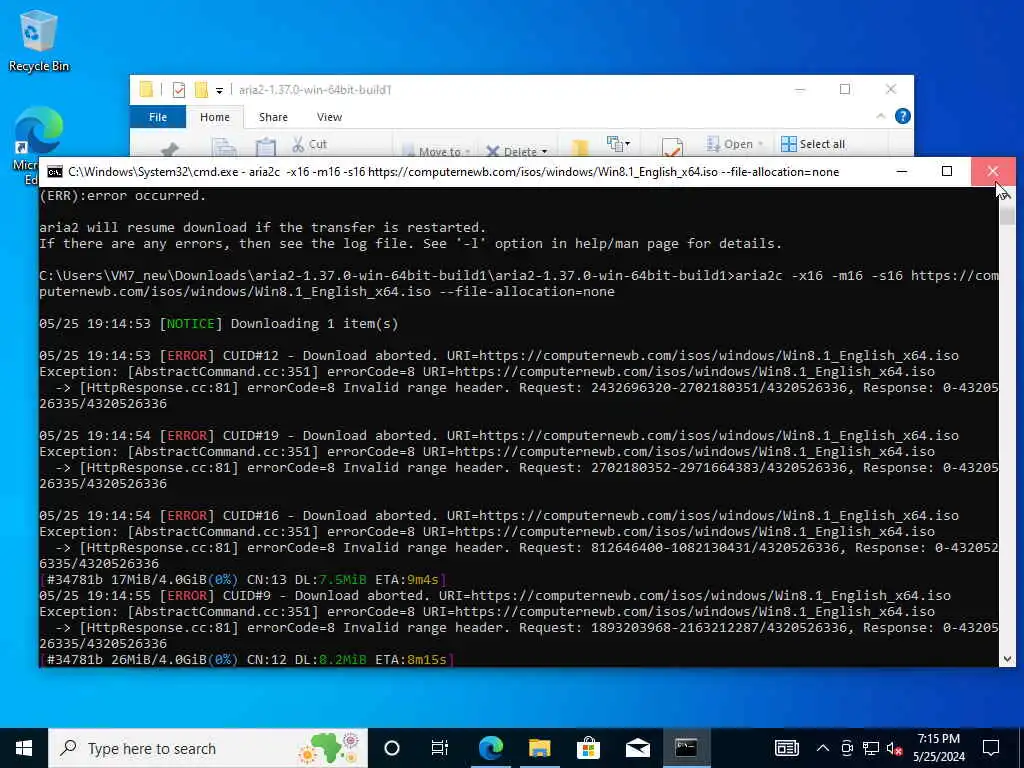
Task: Open the Customize Quick Access Toolbar dropdown
Action: 219,90
